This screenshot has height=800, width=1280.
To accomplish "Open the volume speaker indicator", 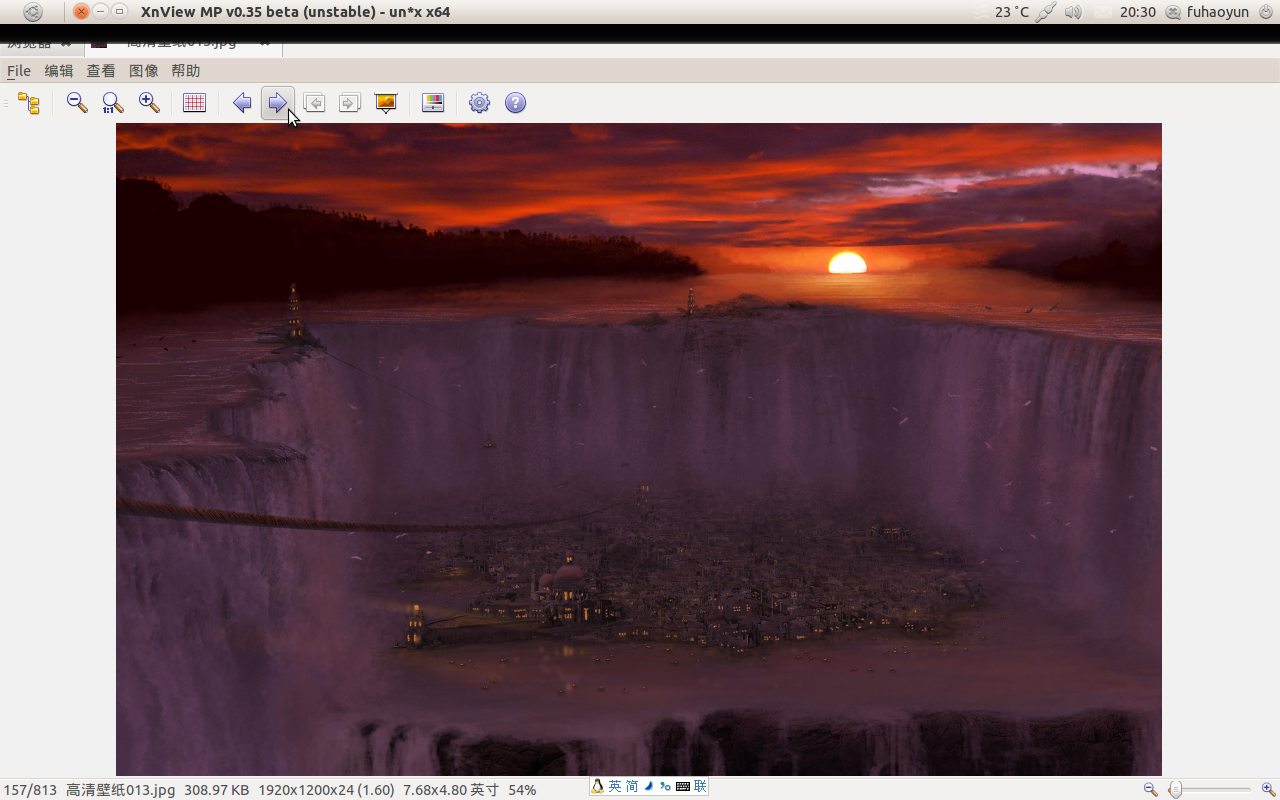I will [x=1074, y=12].
